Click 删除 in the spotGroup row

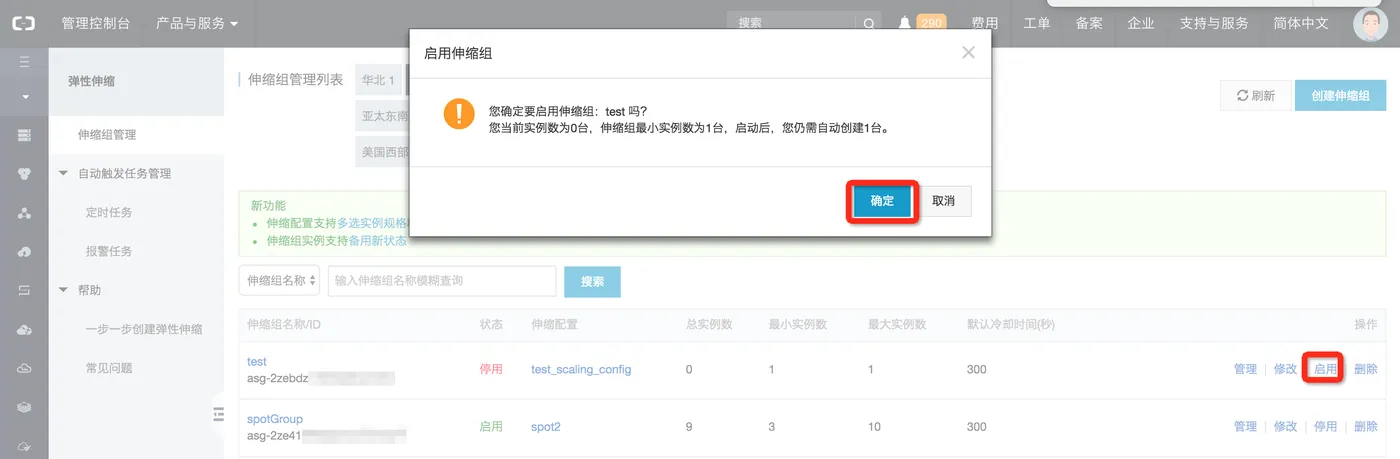[x=1365, y=426]
